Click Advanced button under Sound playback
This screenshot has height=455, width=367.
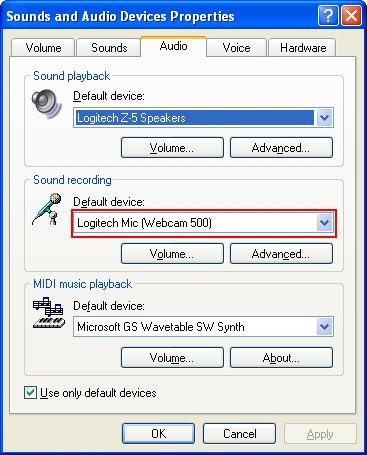click(x=281, y=147)
